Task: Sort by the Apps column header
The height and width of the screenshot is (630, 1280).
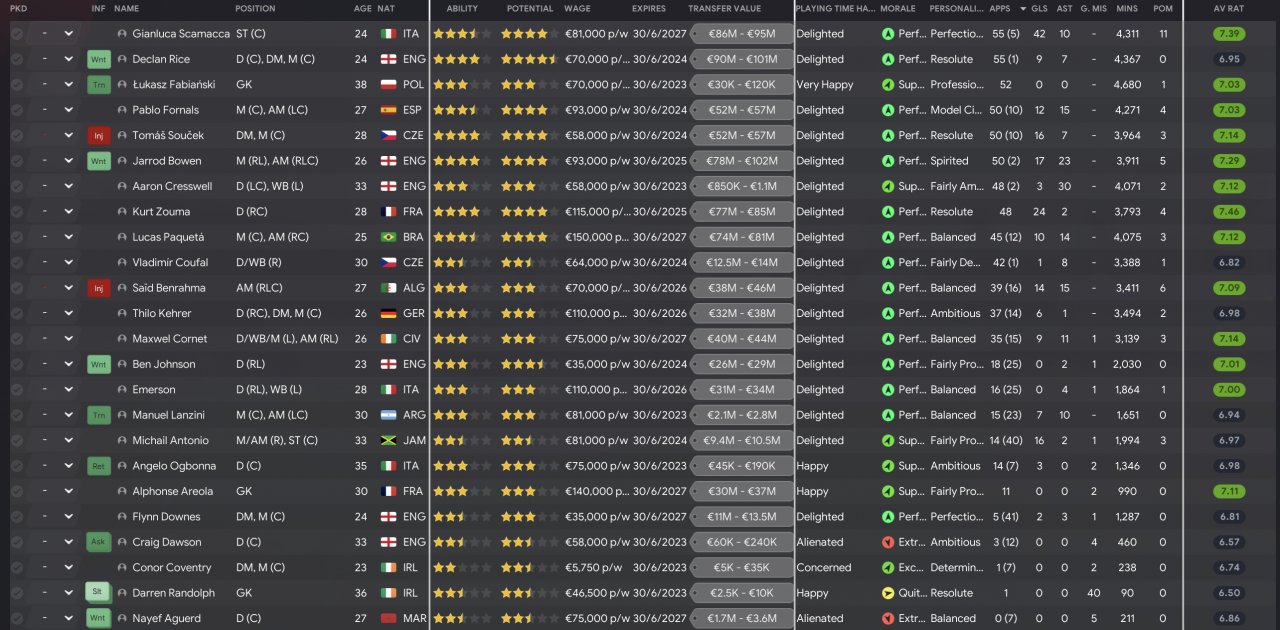Action: pos(1000,8)
